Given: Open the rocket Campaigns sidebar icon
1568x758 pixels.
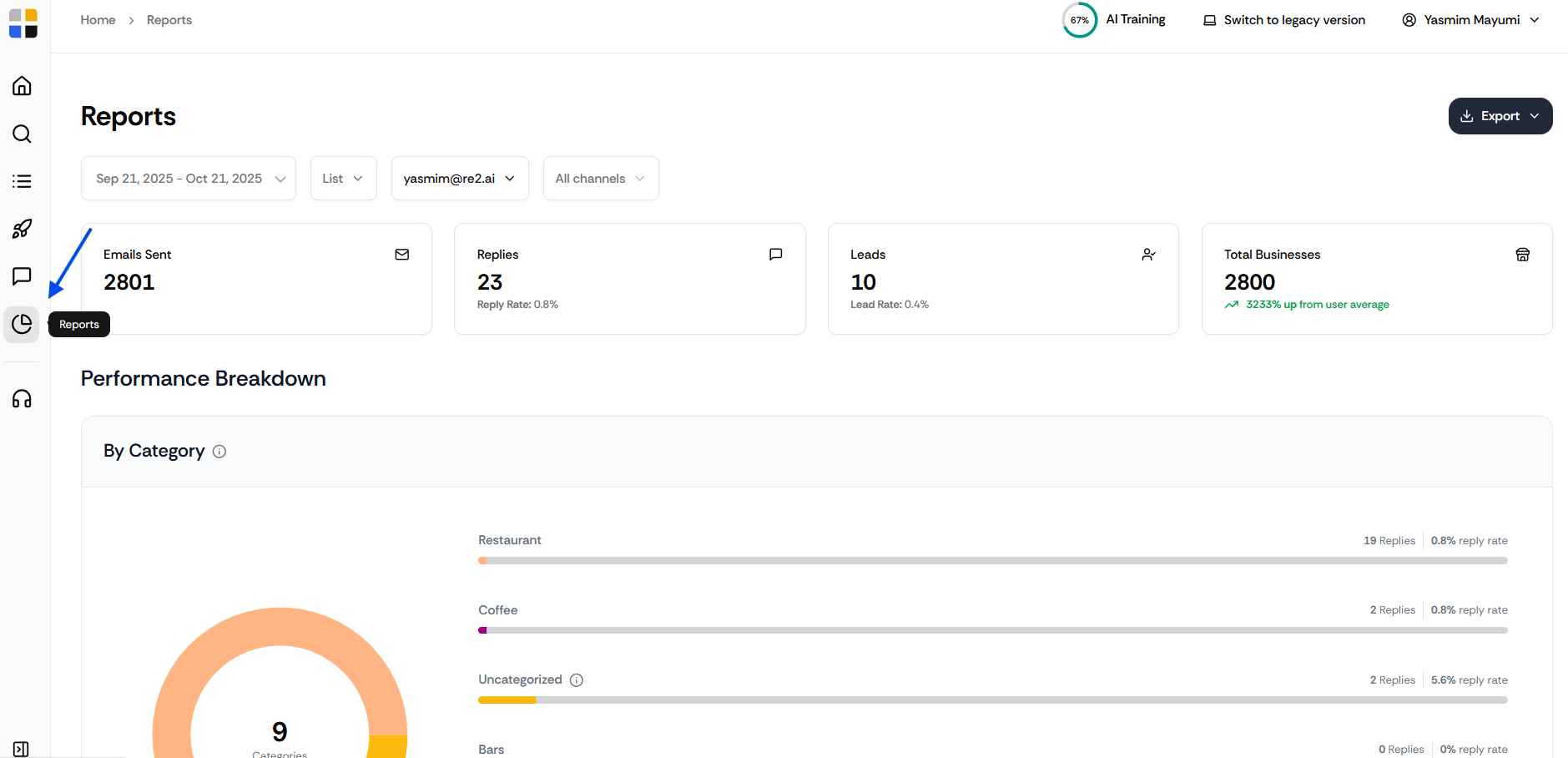Looking at the screenshot, I should 22,229.
